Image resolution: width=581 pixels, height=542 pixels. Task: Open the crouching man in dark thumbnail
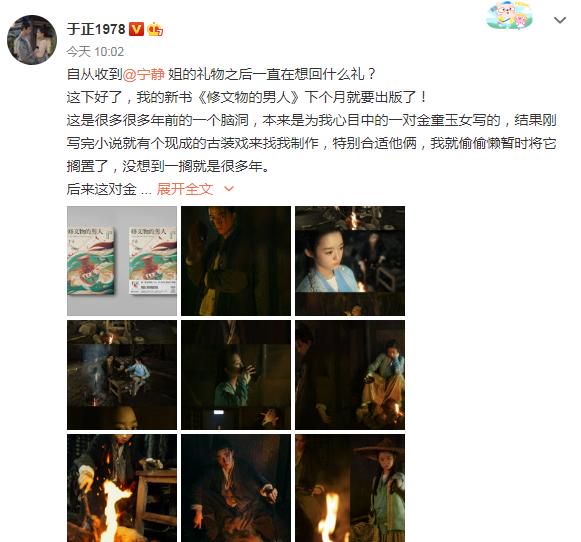coord(236,488)
